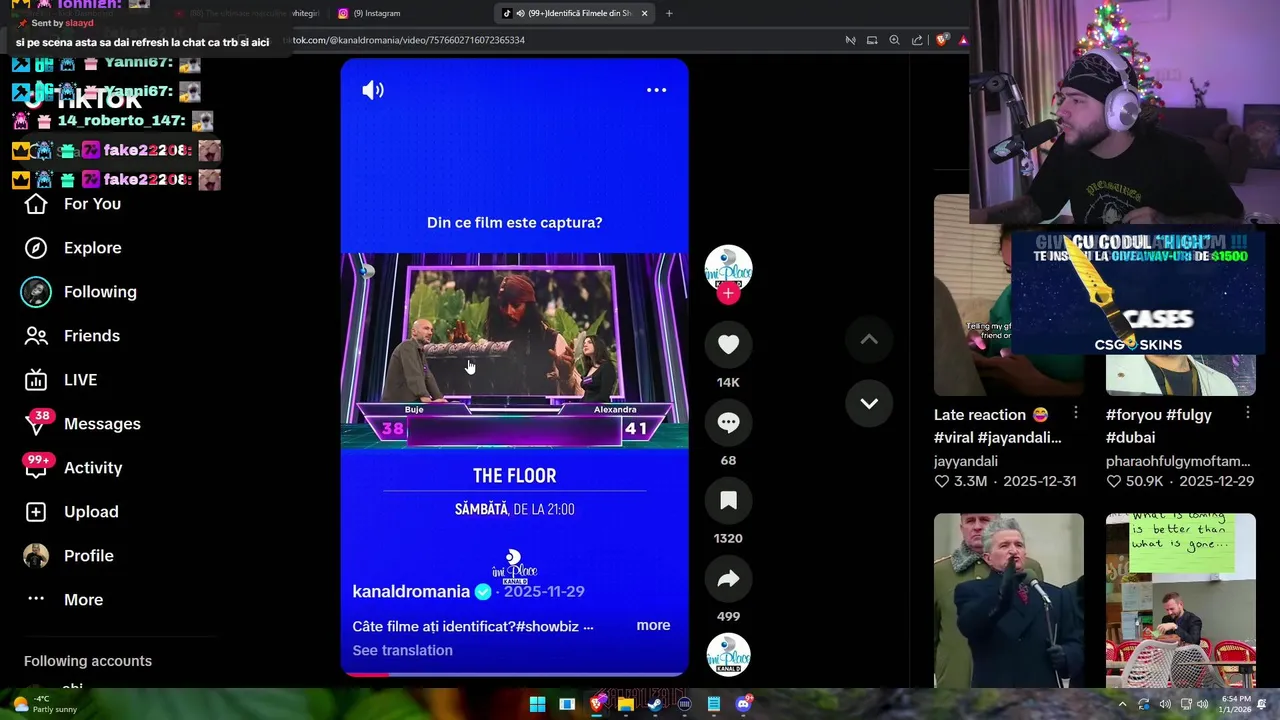
Task: Save the video with the bookmark icon
Action: pos(728,500)
